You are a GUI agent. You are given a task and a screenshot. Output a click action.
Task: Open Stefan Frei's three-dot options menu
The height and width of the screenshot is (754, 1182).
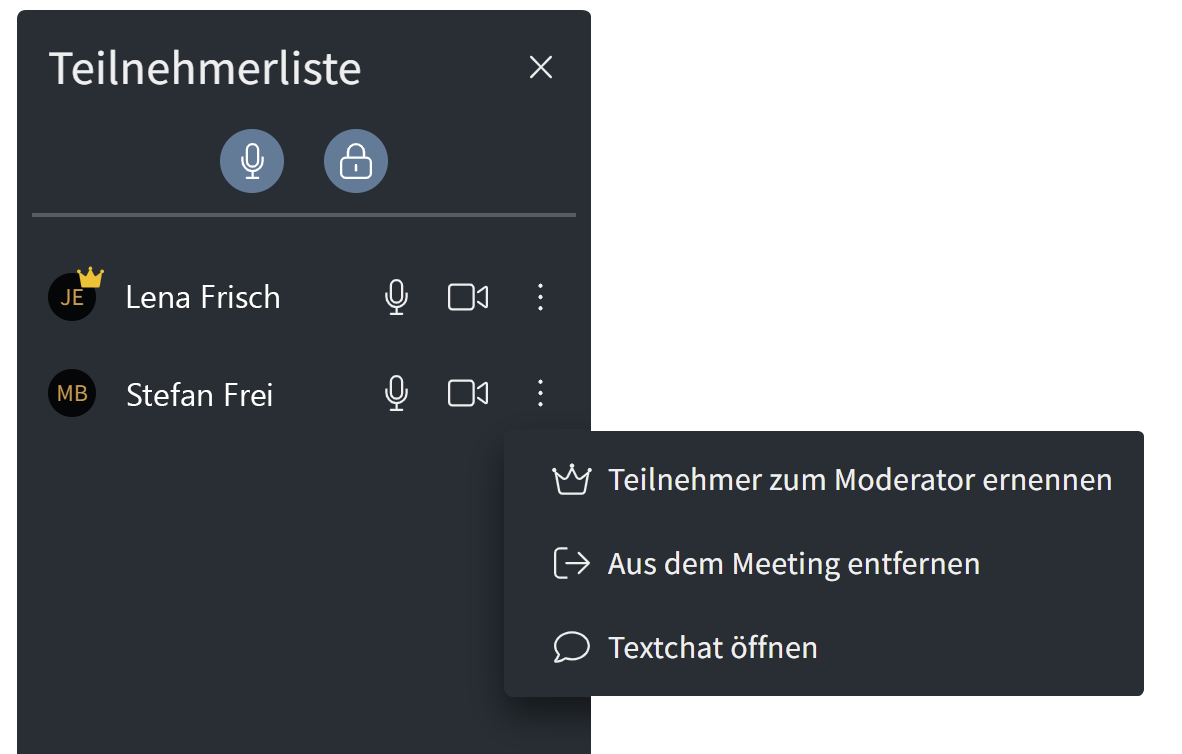540,393
